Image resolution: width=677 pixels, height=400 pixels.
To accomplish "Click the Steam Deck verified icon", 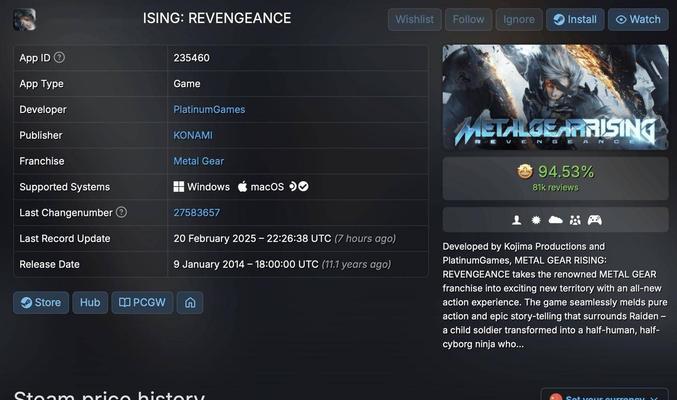I will tap(298, 187).
